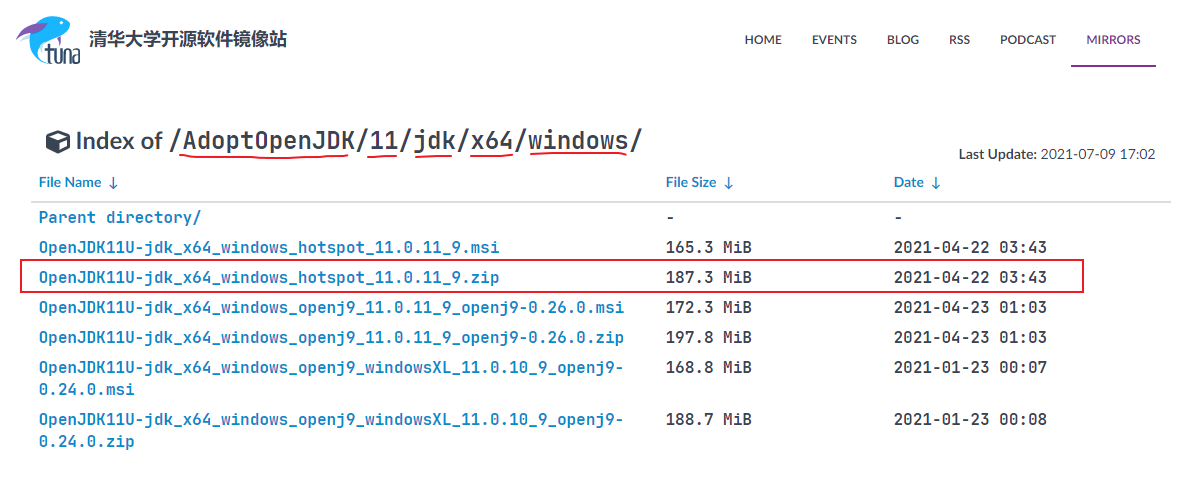This screenshot has width=1196, height=490.
Task: Download hotspot_11.0.11_9.zip file
Action: pos(269,278)
